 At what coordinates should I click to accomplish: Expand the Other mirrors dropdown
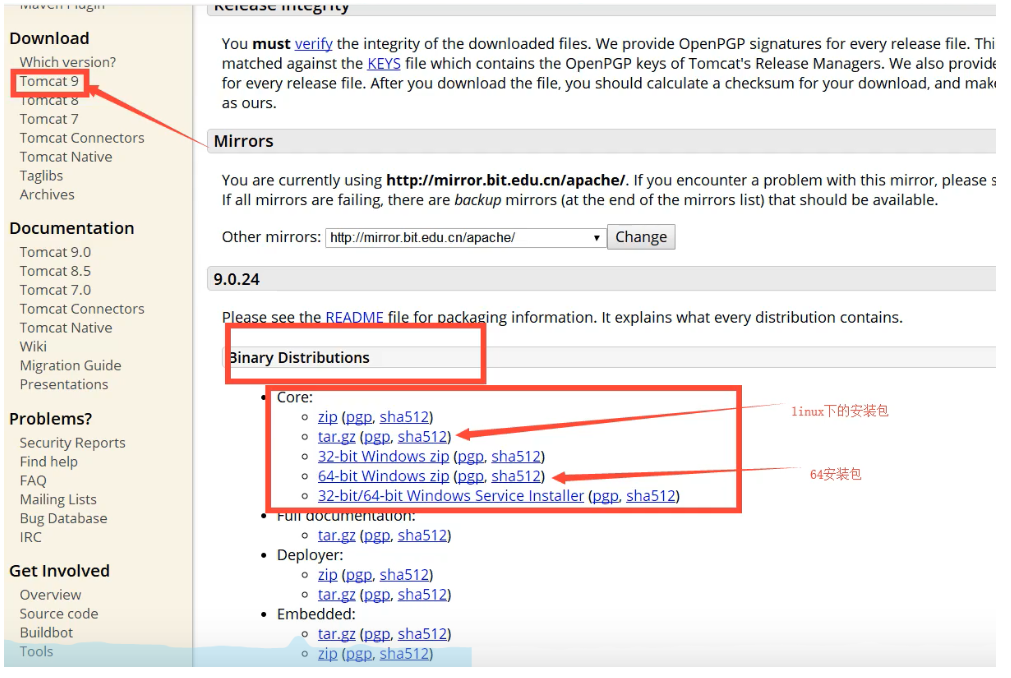point(466,238)
